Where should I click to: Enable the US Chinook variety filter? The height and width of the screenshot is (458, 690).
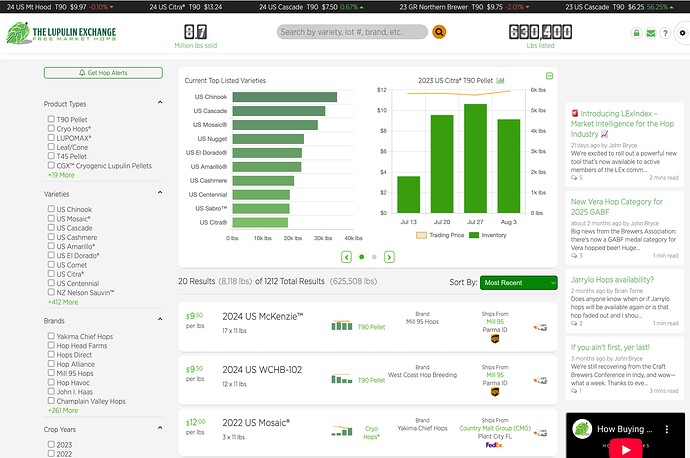tap(51, 209)
